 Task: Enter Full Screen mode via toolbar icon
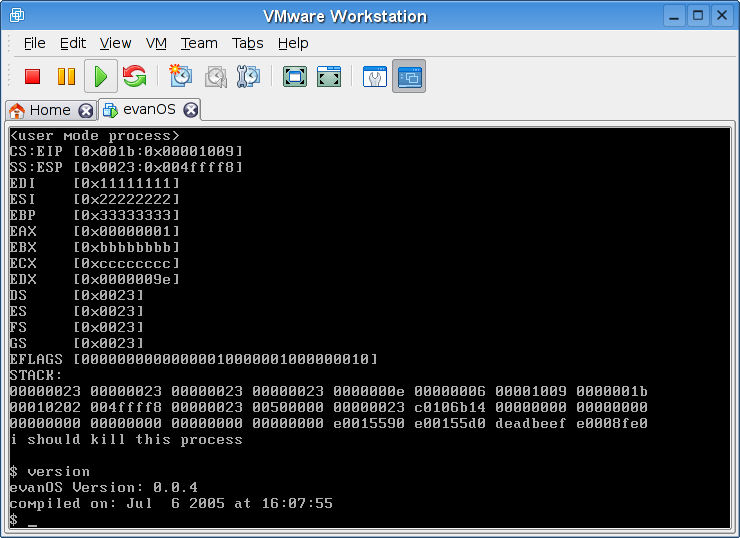click(x=294, y=76)
